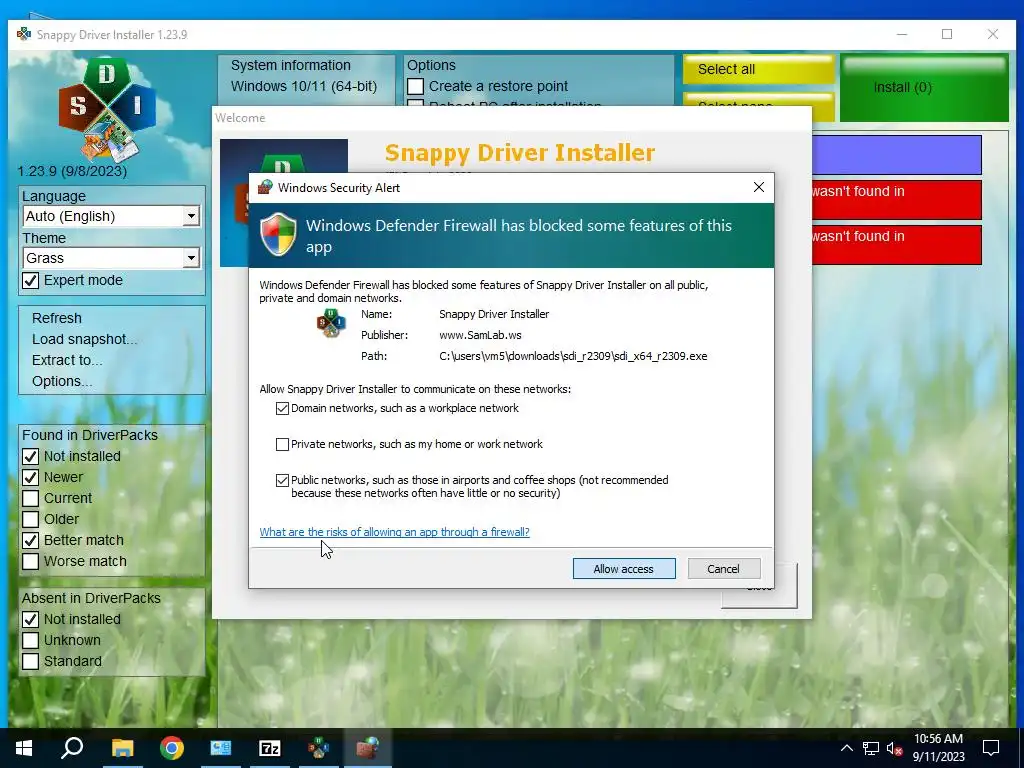Close the Windows Security Alert dialog
Screen dimensions: 1024x768
tap(759, 187)
